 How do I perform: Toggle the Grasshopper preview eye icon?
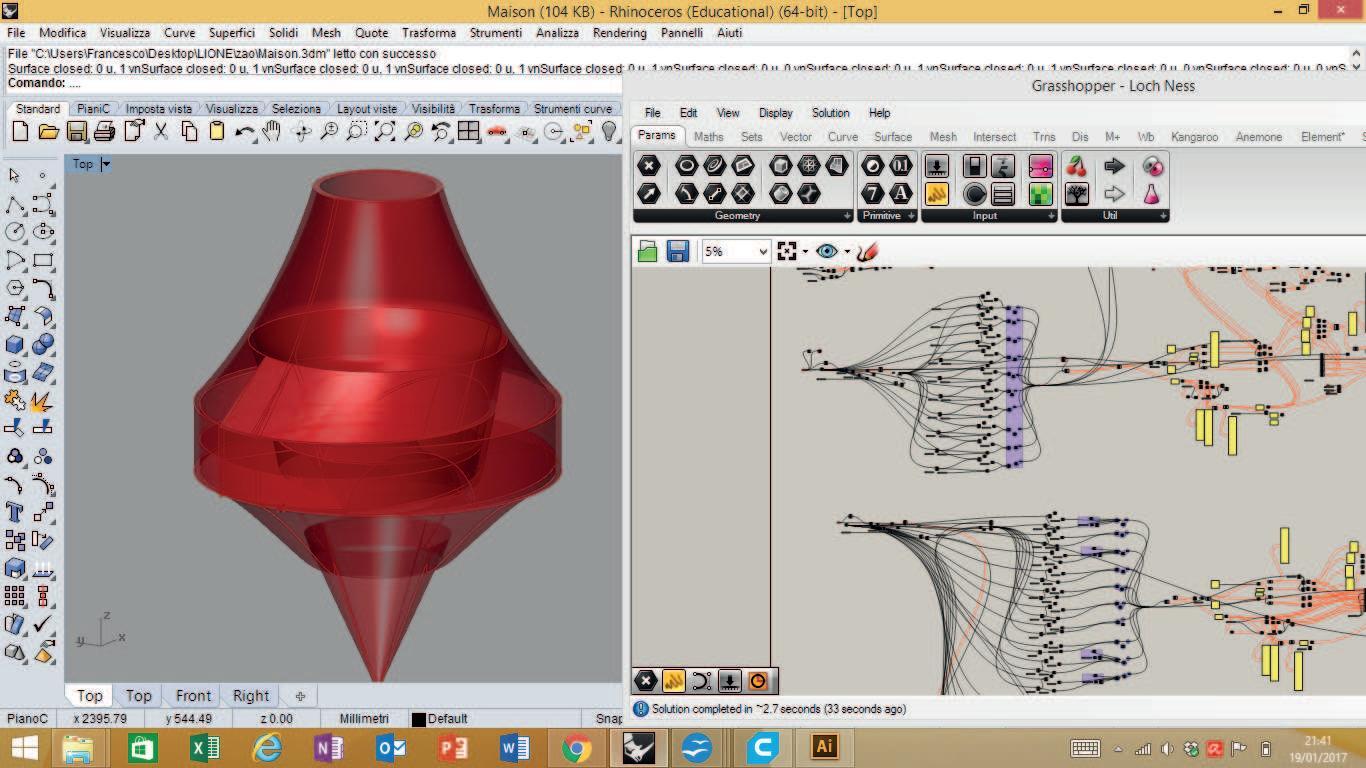(826, 252)
